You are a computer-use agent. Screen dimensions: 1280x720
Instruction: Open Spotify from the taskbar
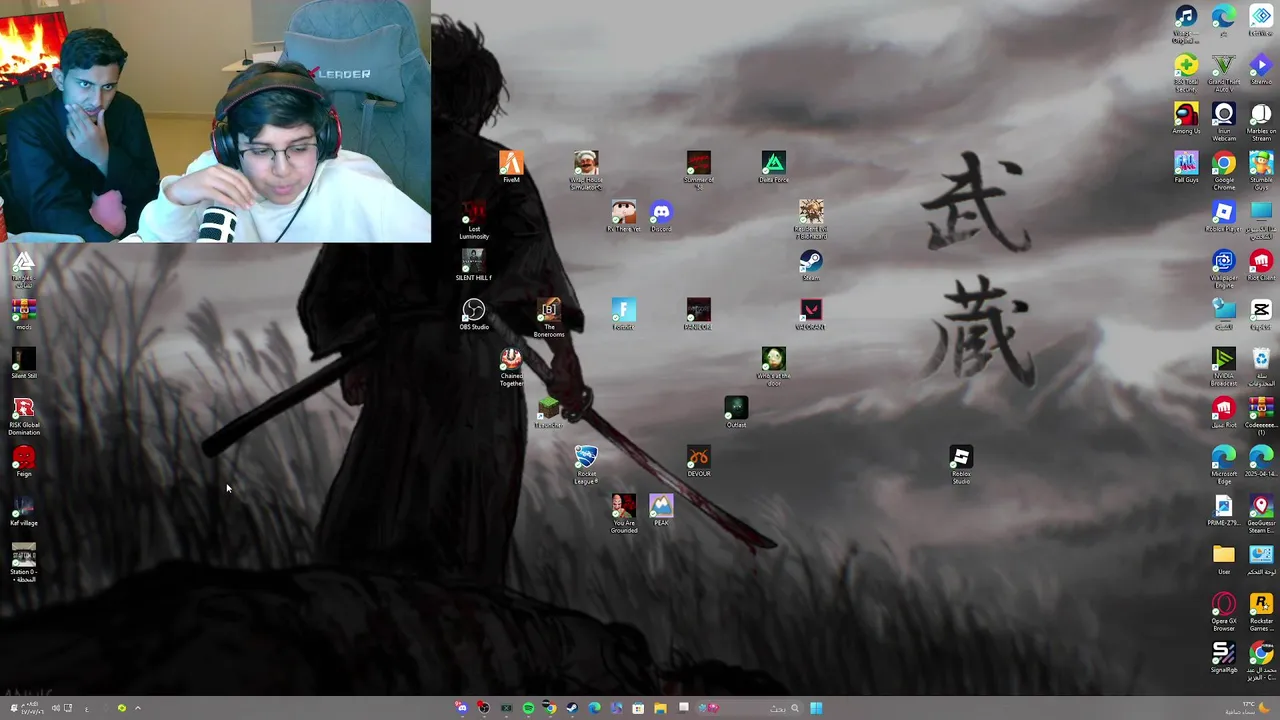(x=528, y=708)
